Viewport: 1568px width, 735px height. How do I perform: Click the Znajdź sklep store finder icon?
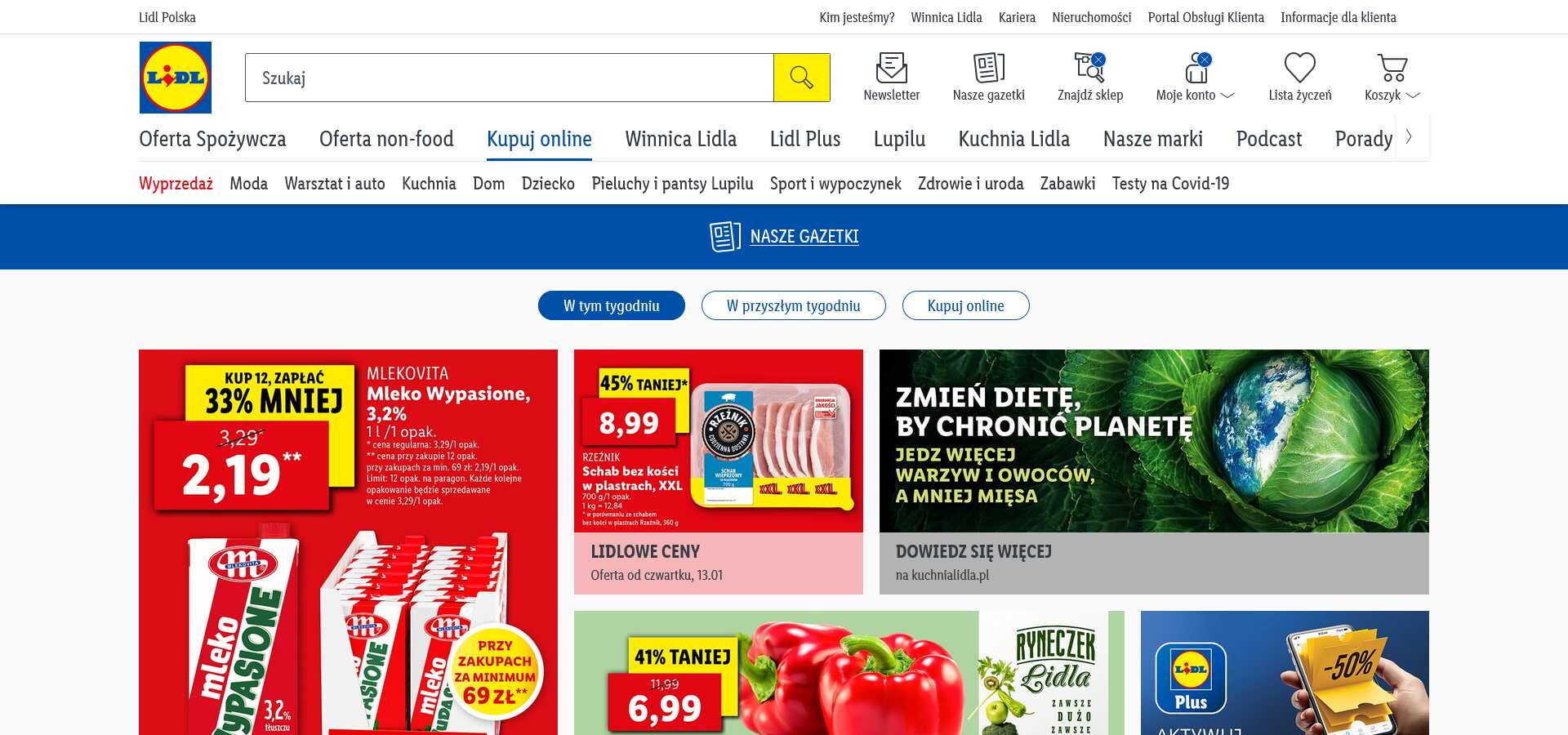coord(1090,68)
